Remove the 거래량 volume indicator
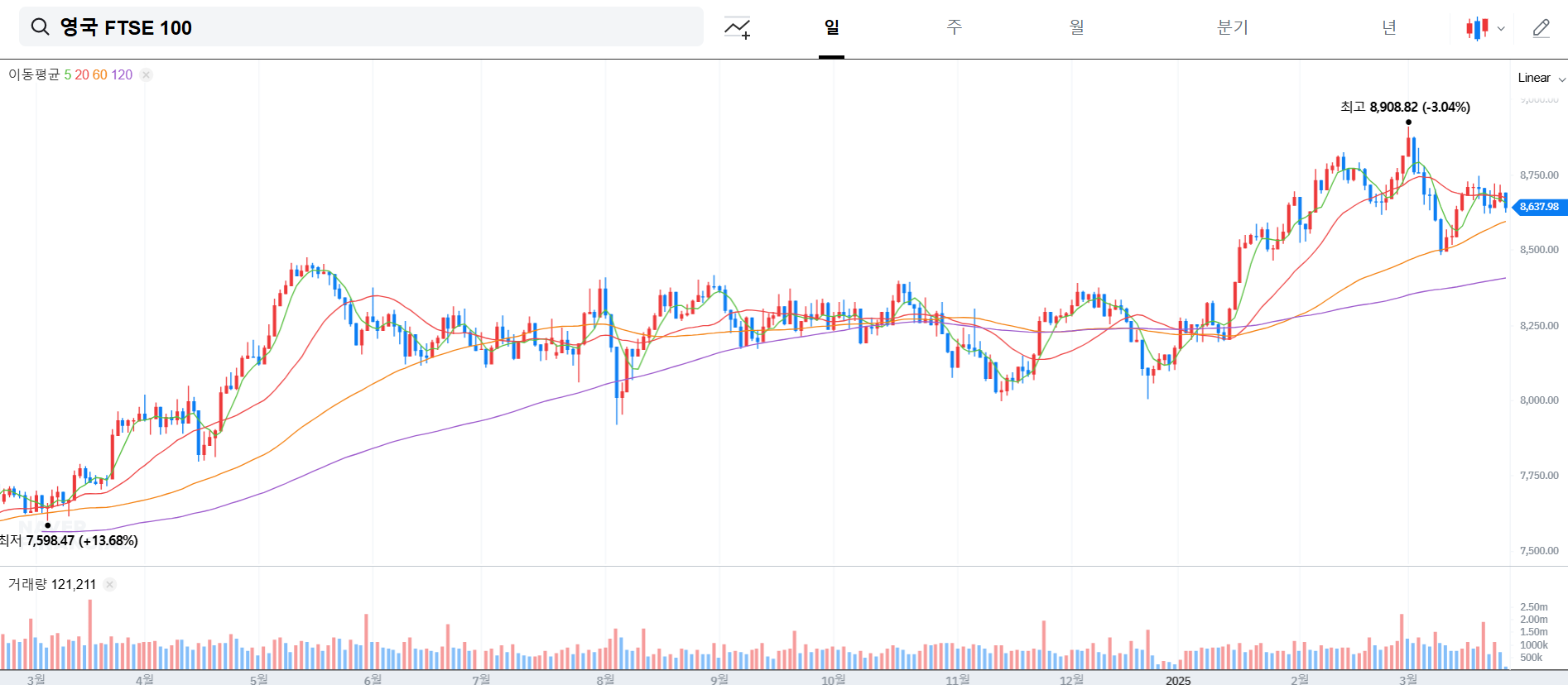The height and width of the screenshot is (685, 1568). pos(109,584)
